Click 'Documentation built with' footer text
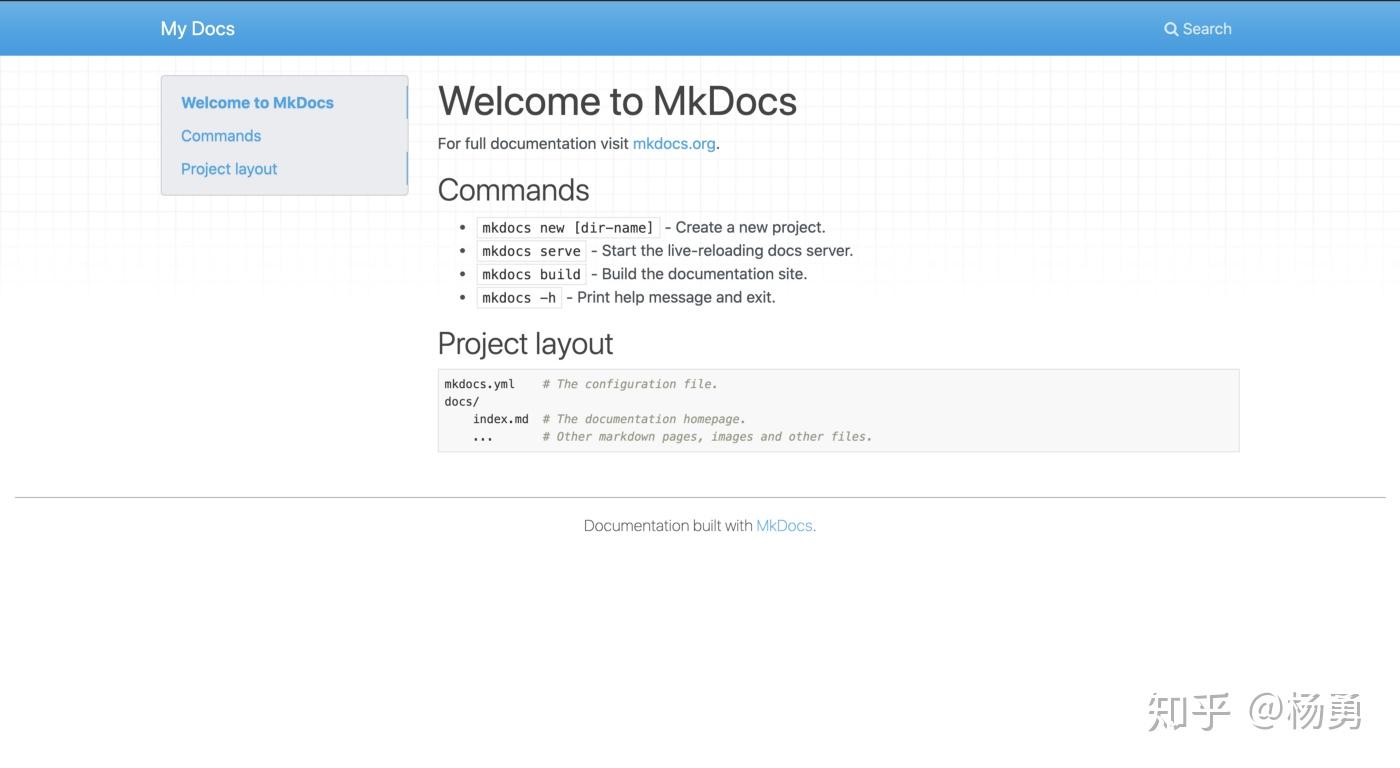1400x768 pixels. click(668, 526)
